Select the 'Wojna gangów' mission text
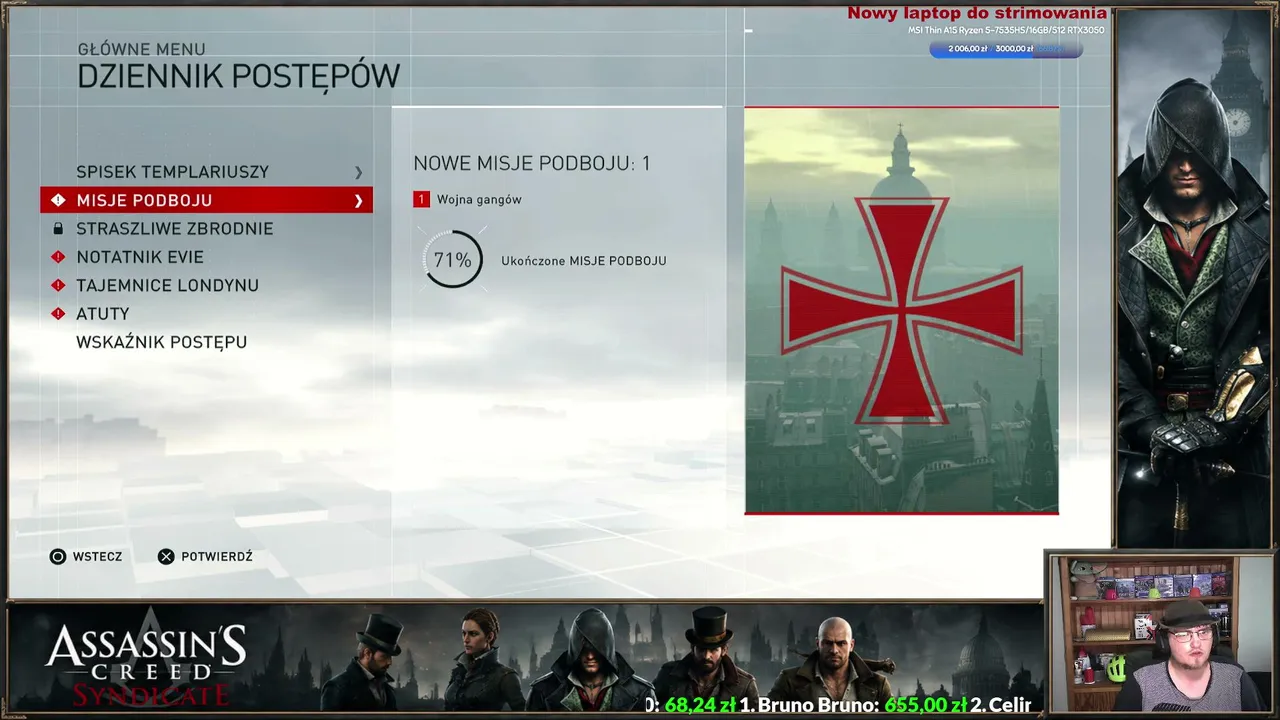This screenshot has width=1280, height=720. click(x=479, y=200)
